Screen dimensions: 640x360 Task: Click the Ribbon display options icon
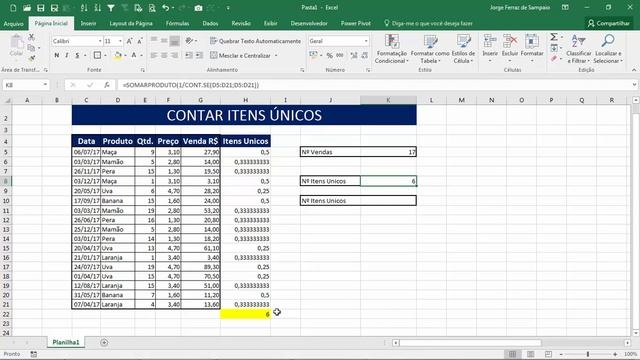(565, 8)
